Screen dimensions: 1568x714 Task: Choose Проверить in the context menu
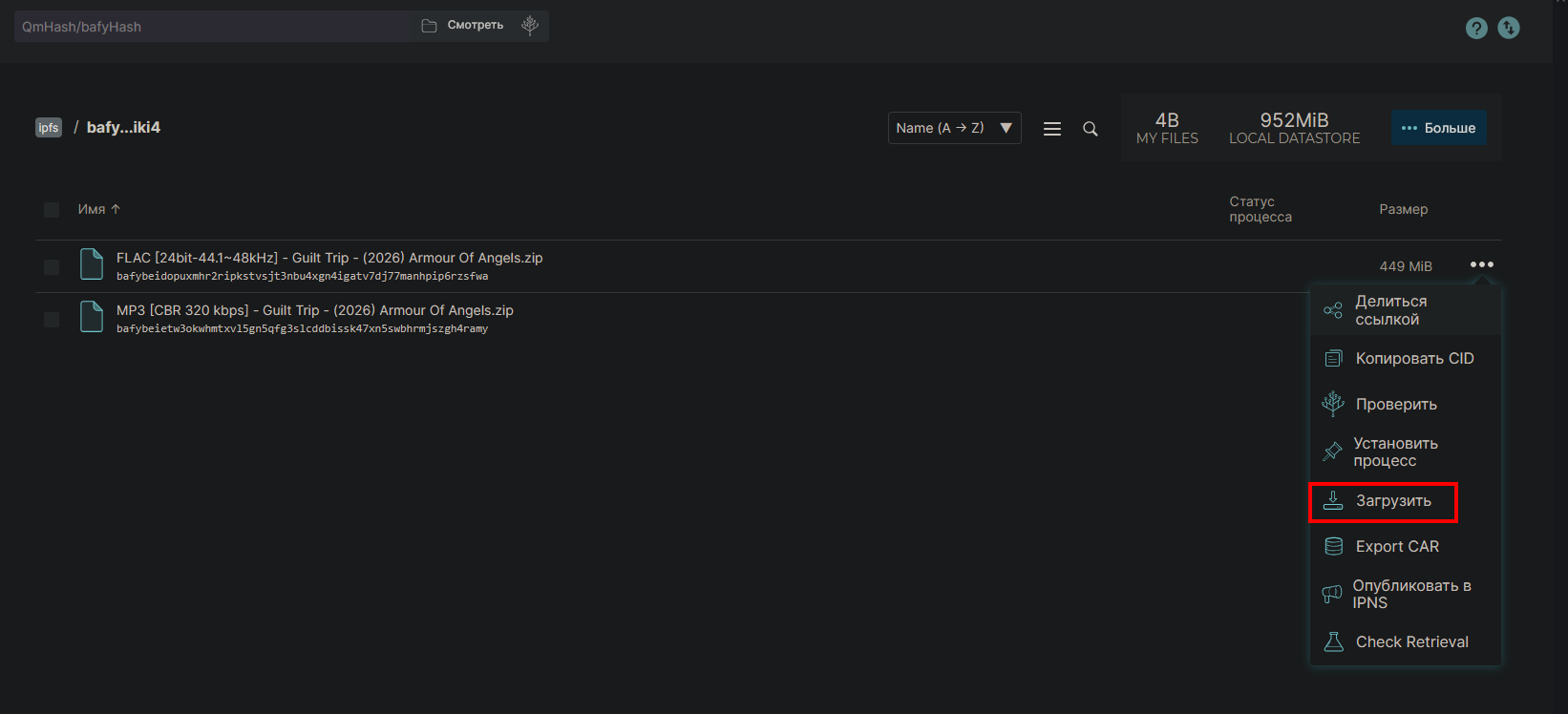point(1406,405)
